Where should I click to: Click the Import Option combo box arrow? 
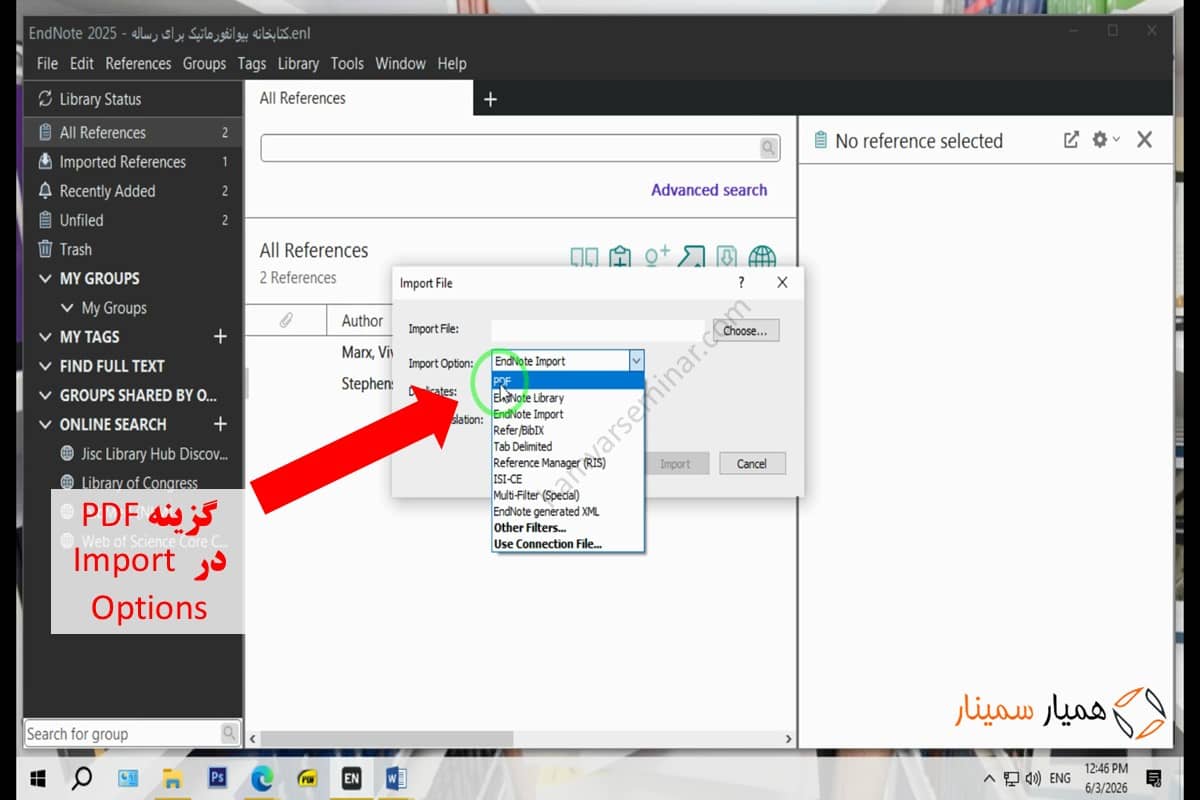pyautogui.click(x=636, y=361)
